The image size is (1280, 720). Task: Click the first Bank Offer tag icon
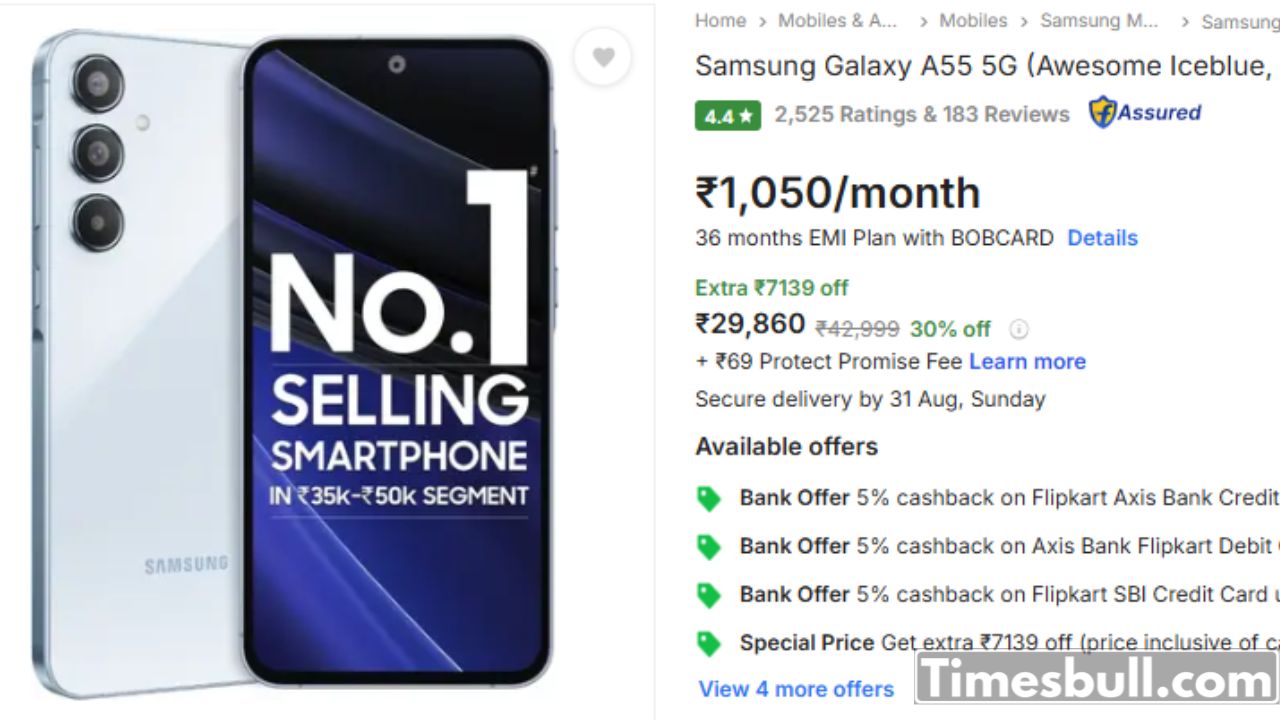[709, 499]
